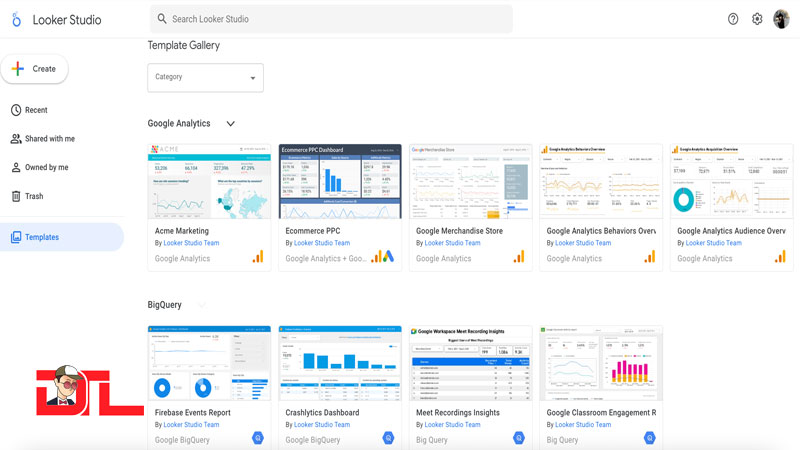Open Looker Studio Team link under Acme Marketing
Image resolution: width=800 pixels, height=450 pixels.
point(191,243)
